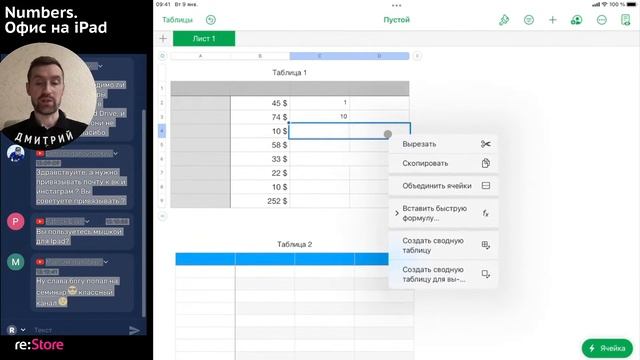Select column A header
The width and height of the screenshot is (640, 360).
200,56
